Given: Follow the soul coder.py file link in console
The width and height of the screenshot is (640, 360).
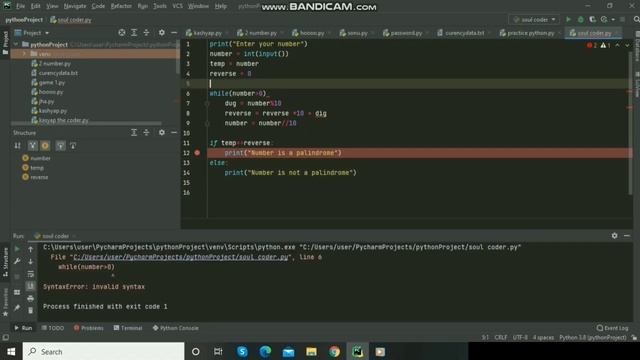Looking at the screenshot, I should [x=181, y=257].
